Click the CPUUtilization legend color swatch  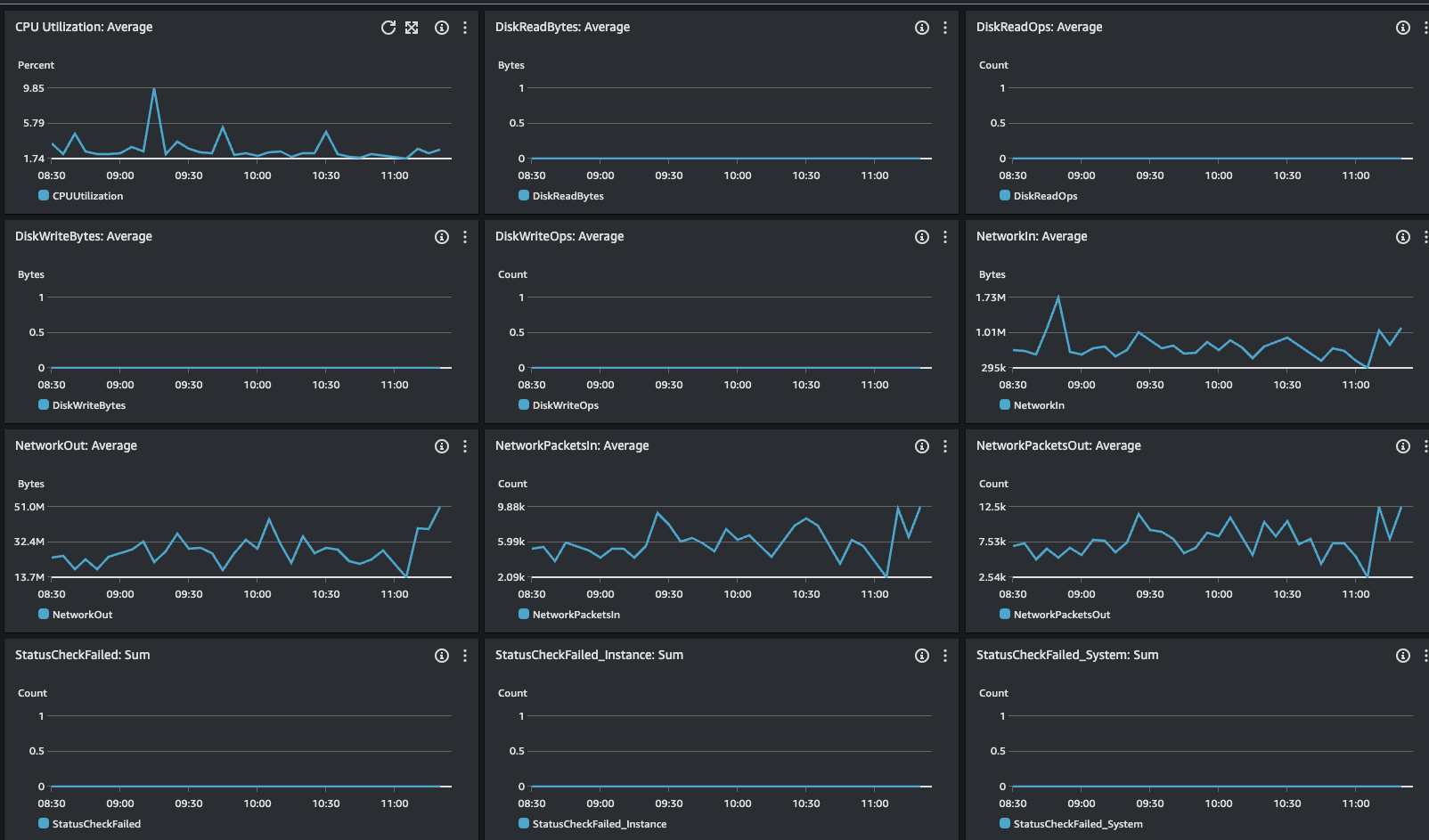point(44,196)
